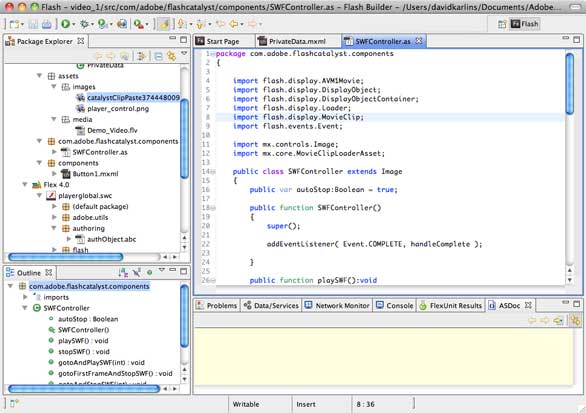Open Outline view menu triangle
The height and width of the screenshot is (413, 586).
[x=161, y=269]
